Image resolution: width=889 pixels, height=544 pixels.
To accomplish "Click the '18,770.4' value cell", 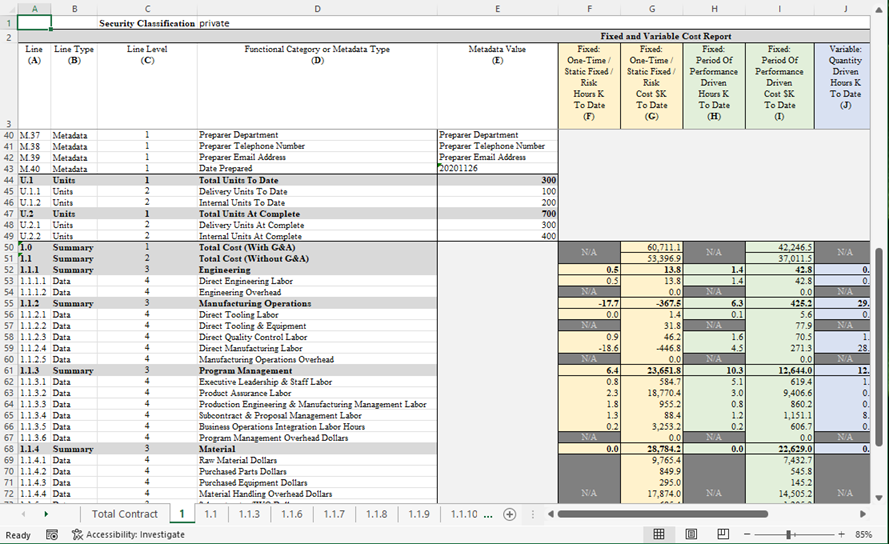I will pyautogui.click(x=651, y=393).
